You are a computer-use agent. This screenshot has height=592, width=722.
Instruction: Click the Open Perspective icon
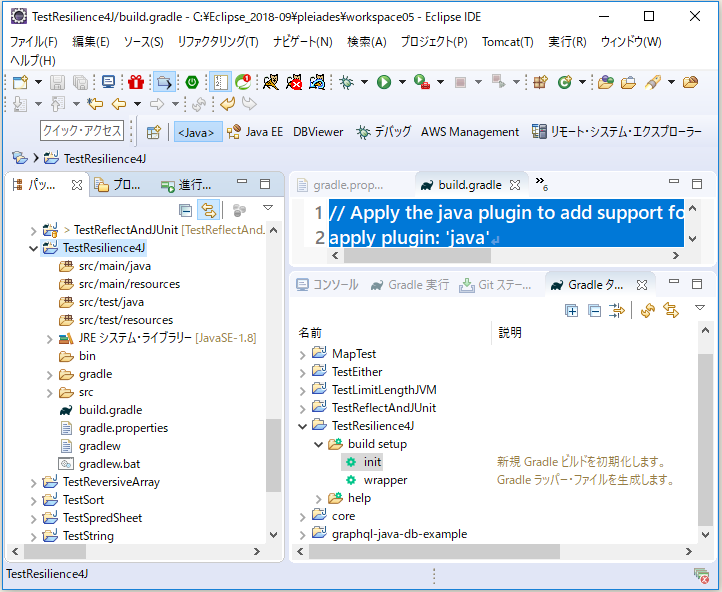tap(153, 132)
